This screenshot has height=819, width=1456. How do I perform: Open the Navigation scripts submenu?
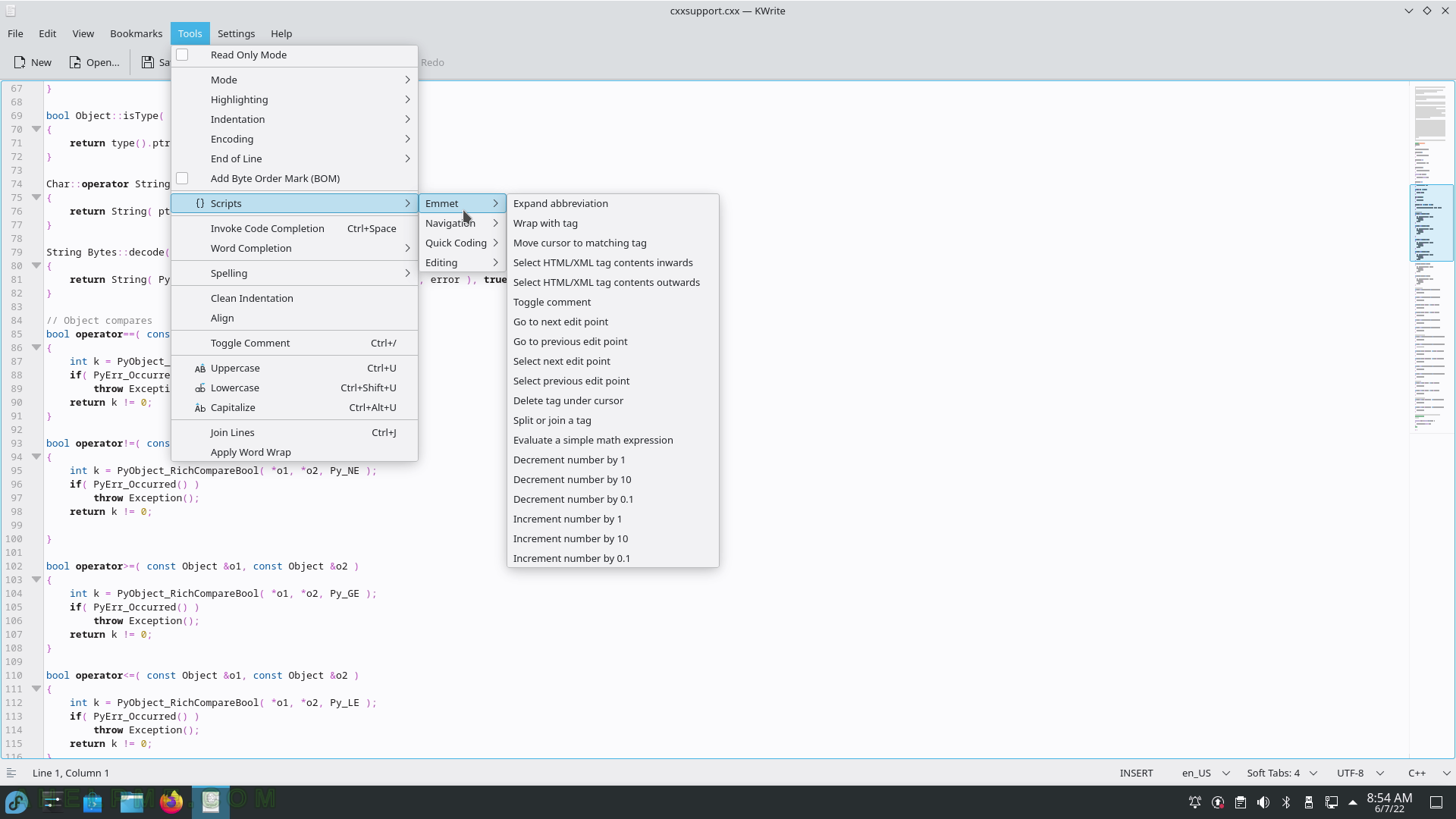coord(462,223)
